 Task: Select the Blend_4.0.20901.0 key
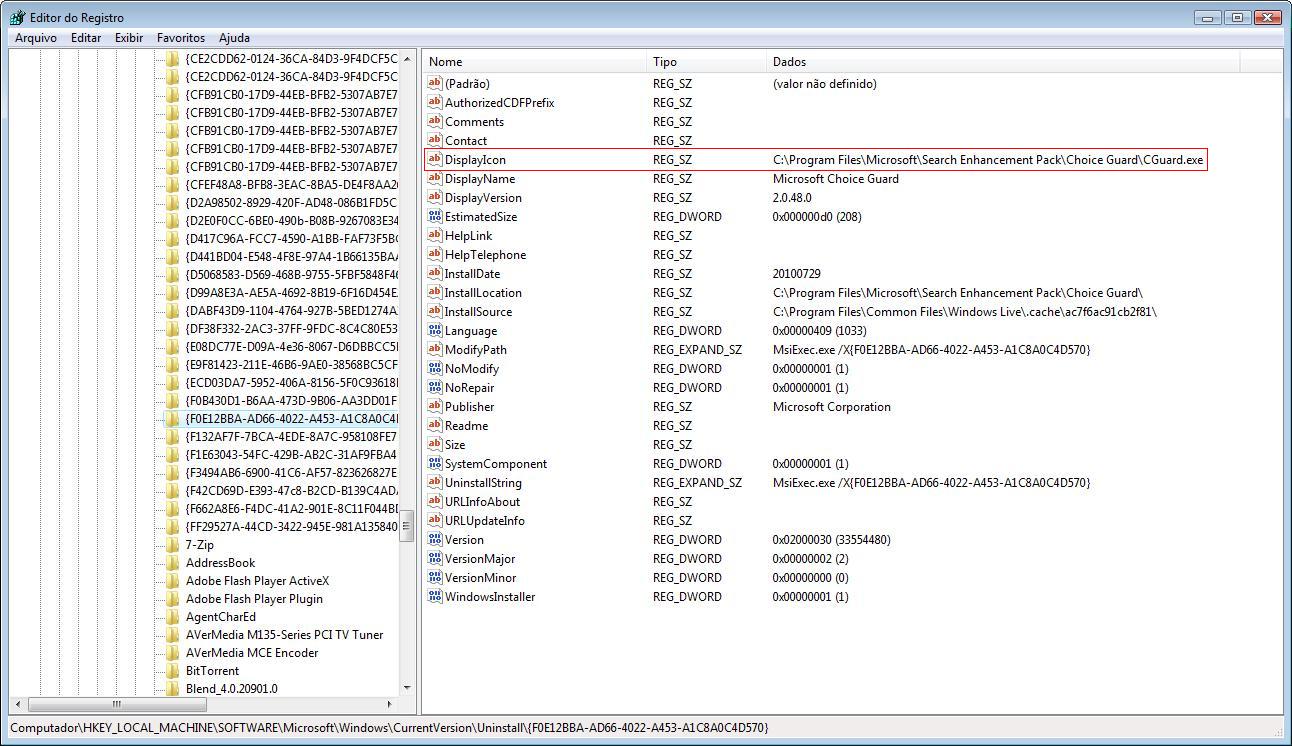[232, 689]
